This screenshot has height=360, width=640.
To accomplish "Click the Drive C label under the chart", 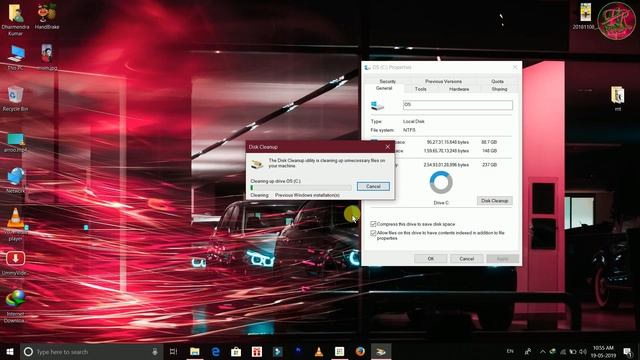I will point(441,203).
